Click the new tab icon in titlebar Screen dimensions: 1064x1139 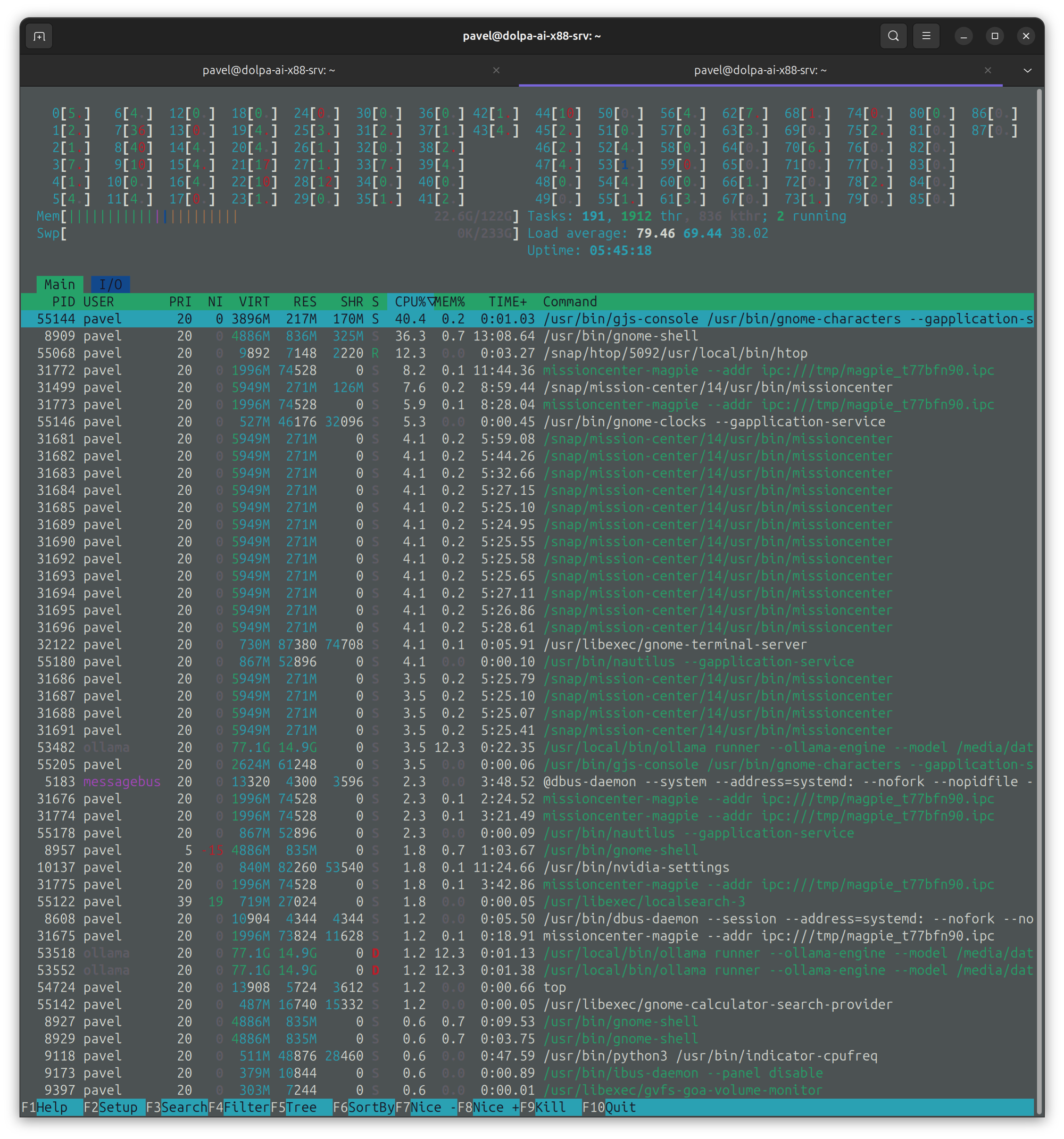point(39,36)
